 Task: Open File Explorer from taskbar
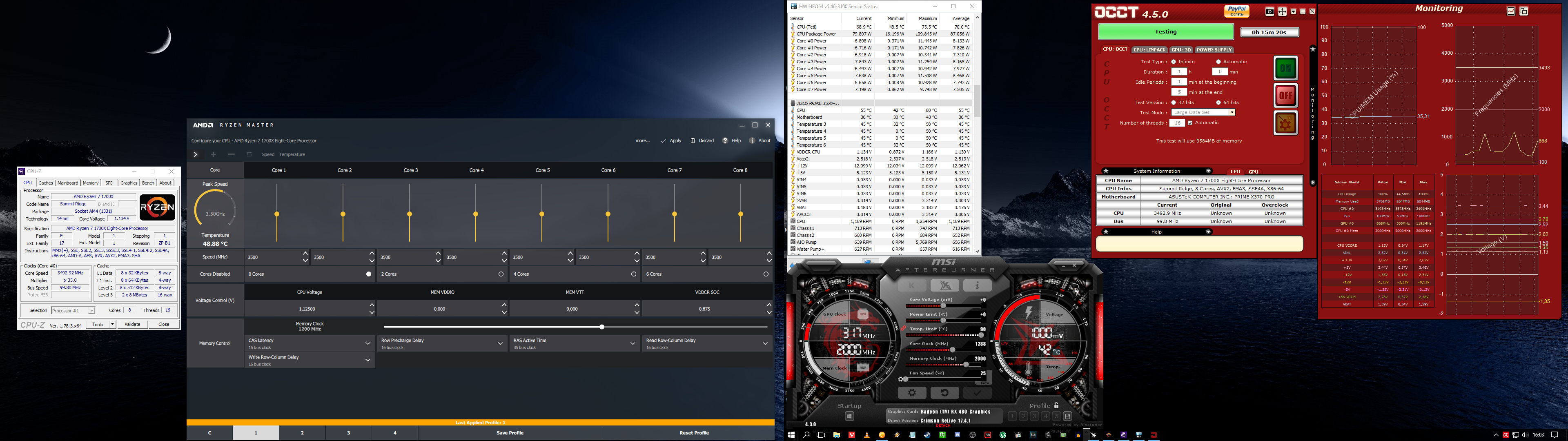(x=836, y=435)
